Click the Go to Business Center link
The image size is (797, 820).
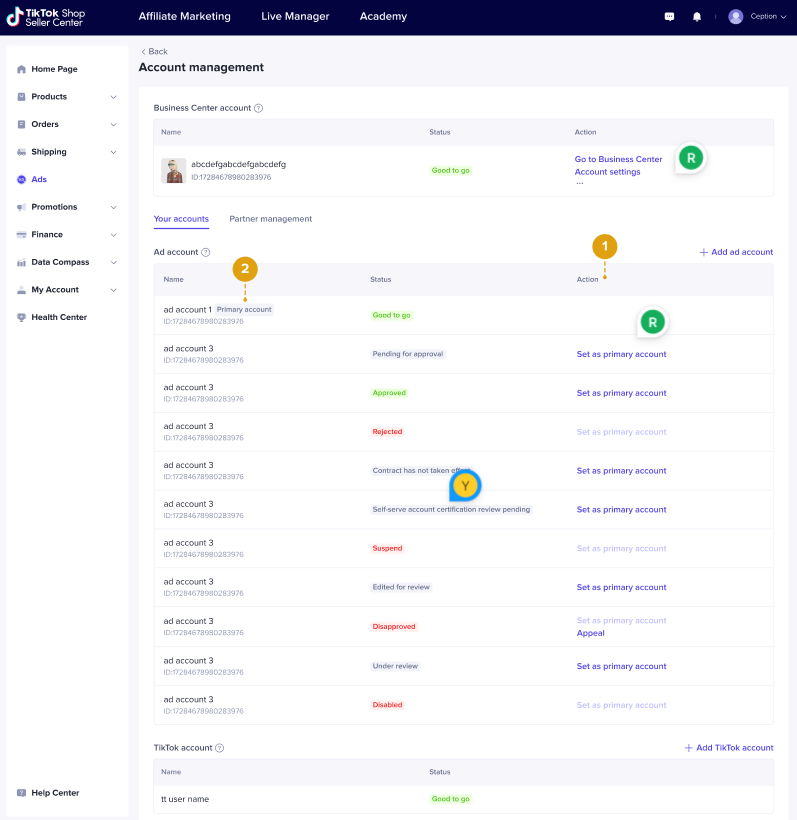[618, 159]
